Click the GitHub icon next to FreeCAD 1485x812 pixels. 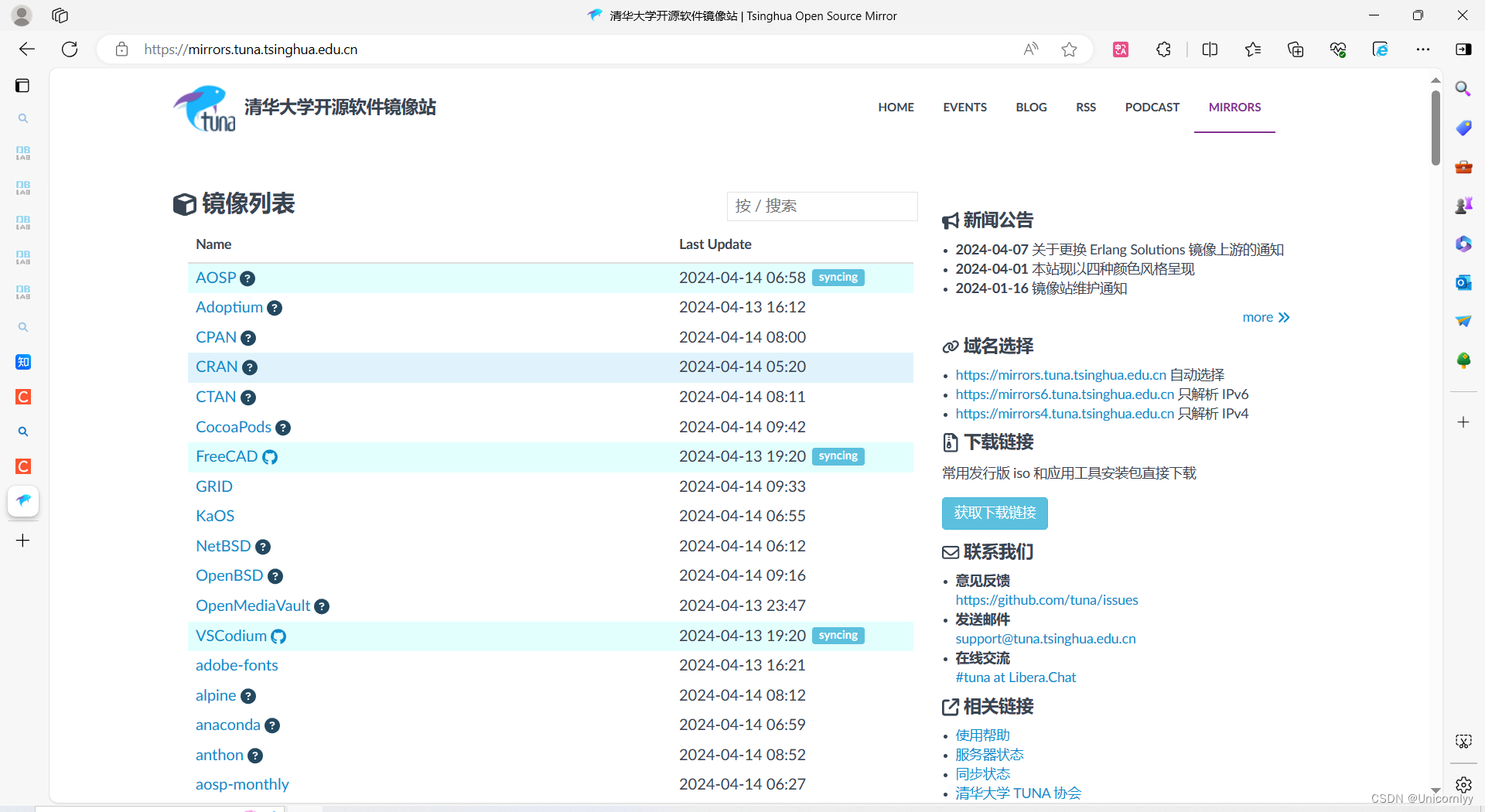tap(270, 457)
